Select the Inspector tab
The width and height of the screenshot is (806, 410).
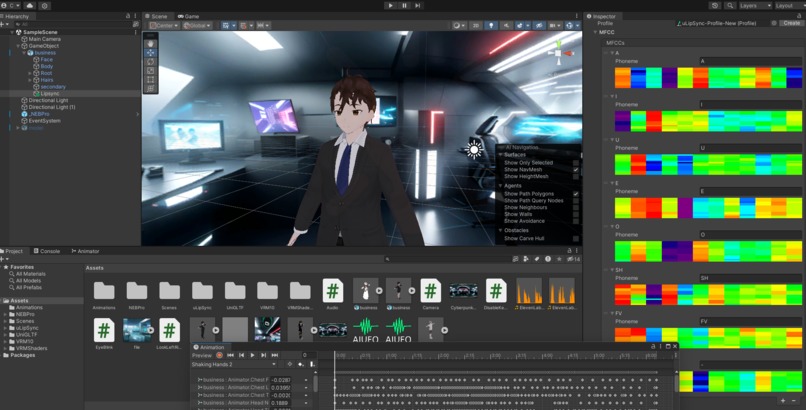(x=601, y=16)
